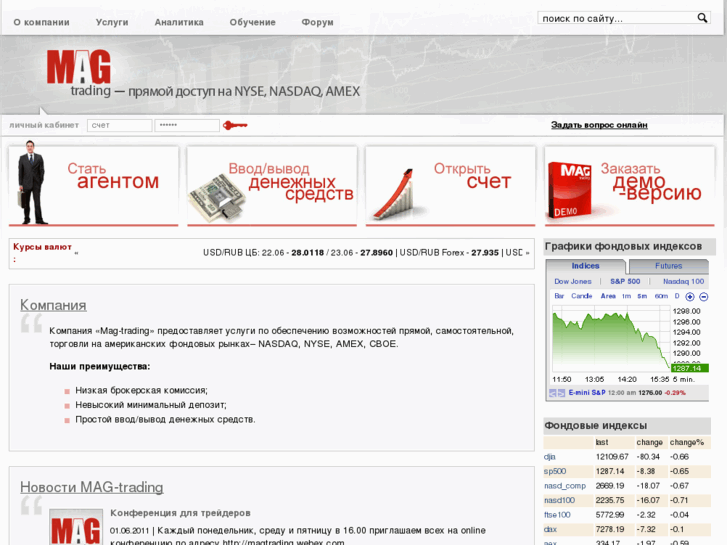Select the Dow Jones chart
This screenshot has height=545, width=727.
(x=573, y=281)
